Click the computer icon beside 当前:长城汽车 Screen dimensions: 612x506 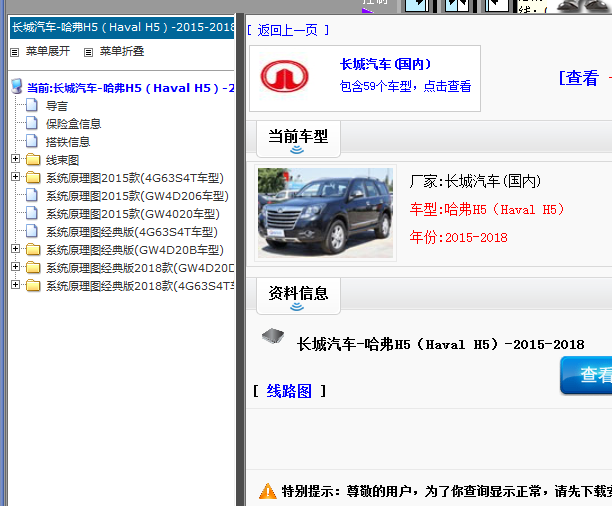point(17,87)
